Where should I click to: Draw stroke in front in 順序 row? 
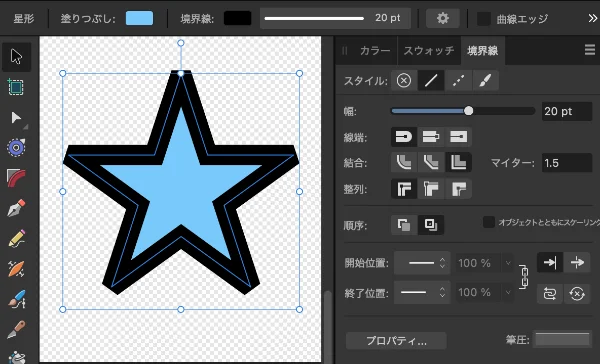(431, 225)
